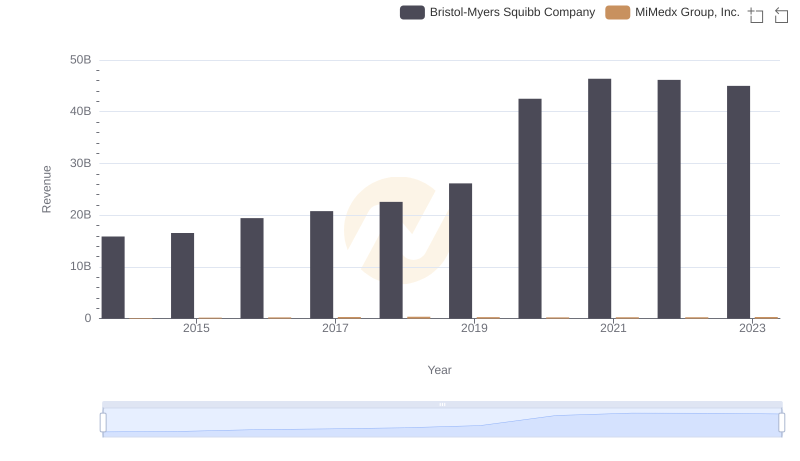Click the zoom reset icon
This screenshot has height=461, width=800.
[x=781, y=15]
